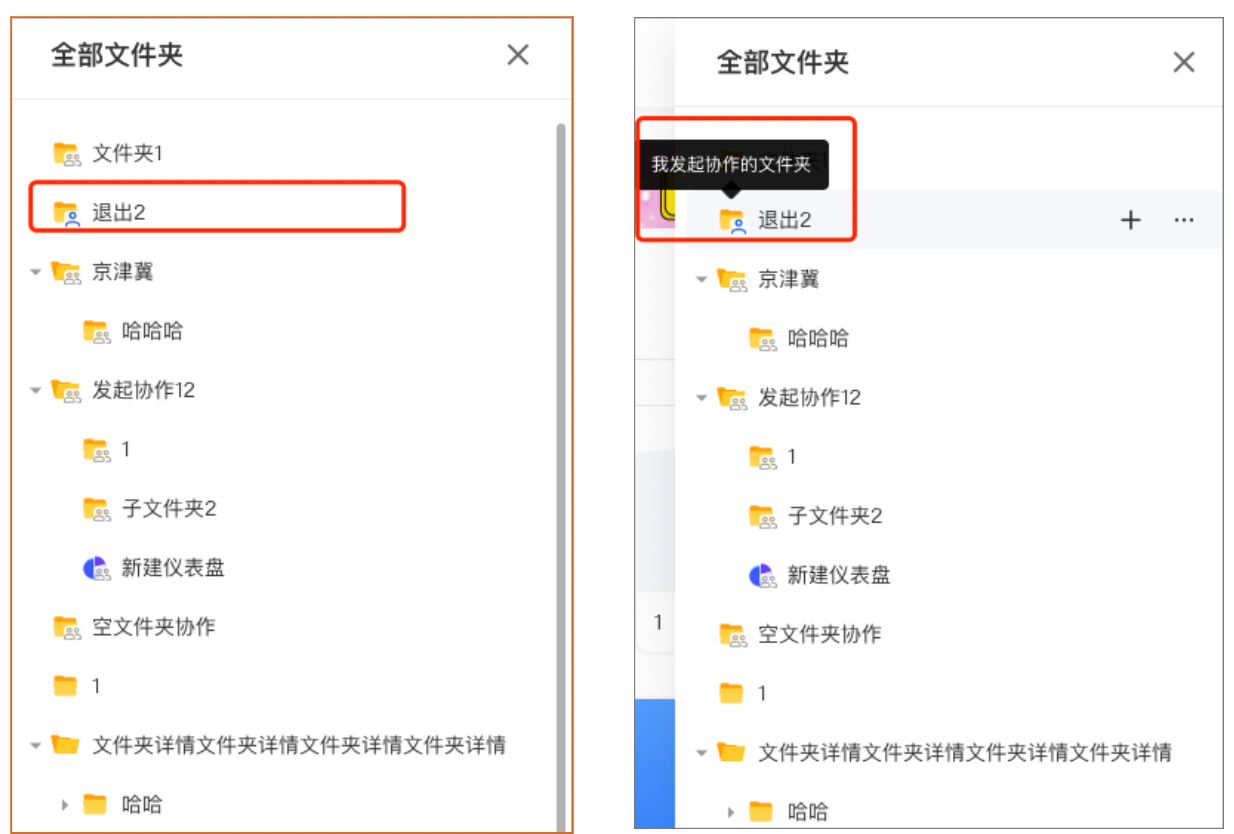This screenshot has width=1234, height=834.
Task: Expand the 哈哈 subfolder in right panel
Action: tap(732, 812)
